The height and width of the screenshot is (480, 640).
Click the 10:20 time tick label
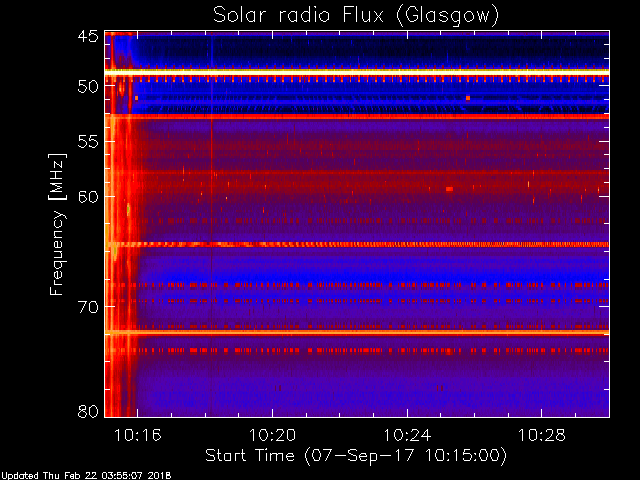272,435
